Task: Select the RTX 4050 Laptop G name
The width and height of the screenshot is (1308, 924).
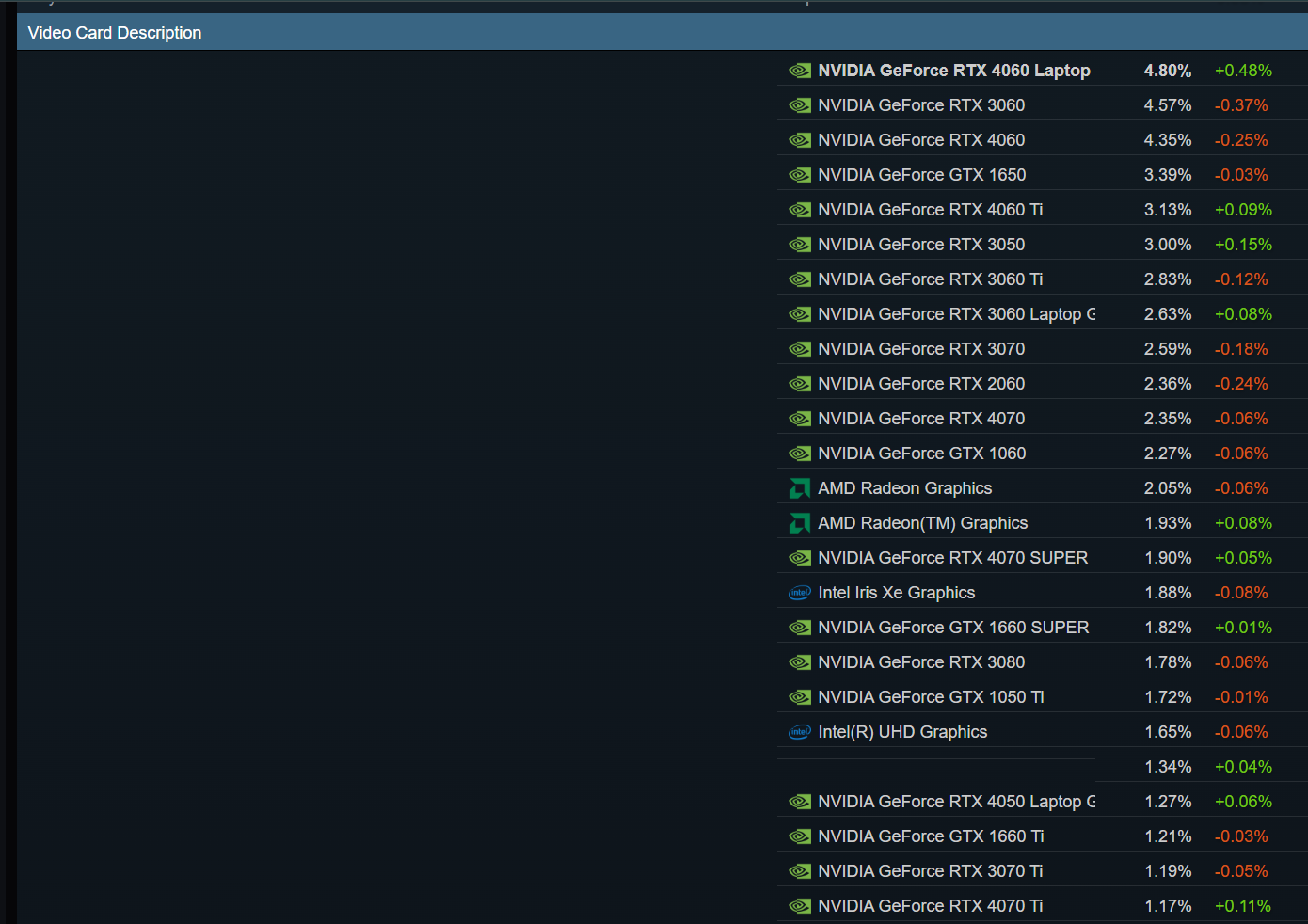Action: 957,802
